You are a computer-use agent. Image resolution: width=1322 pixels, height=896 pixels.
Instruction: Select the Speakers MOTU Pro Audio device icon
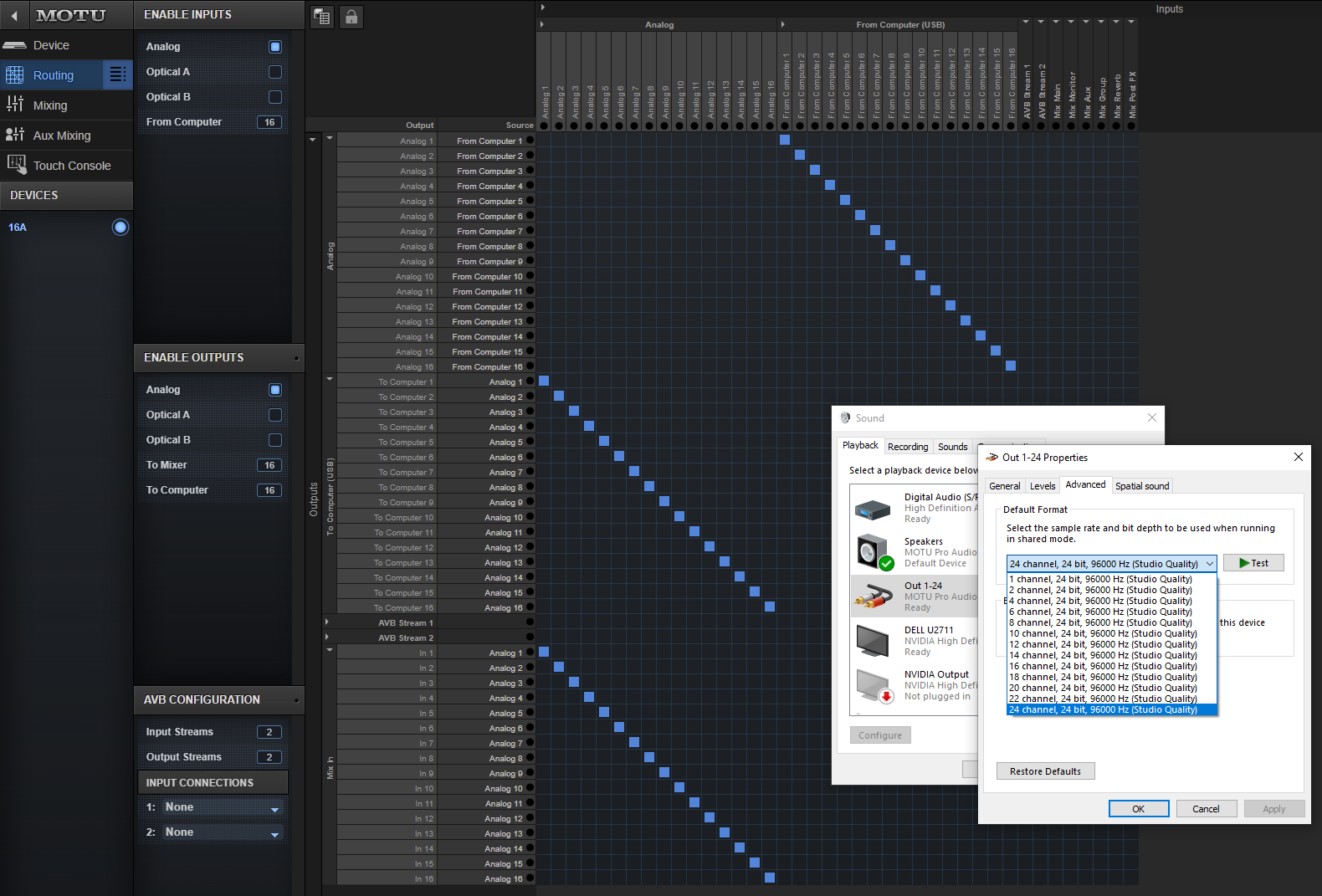[x=874, y=551]
